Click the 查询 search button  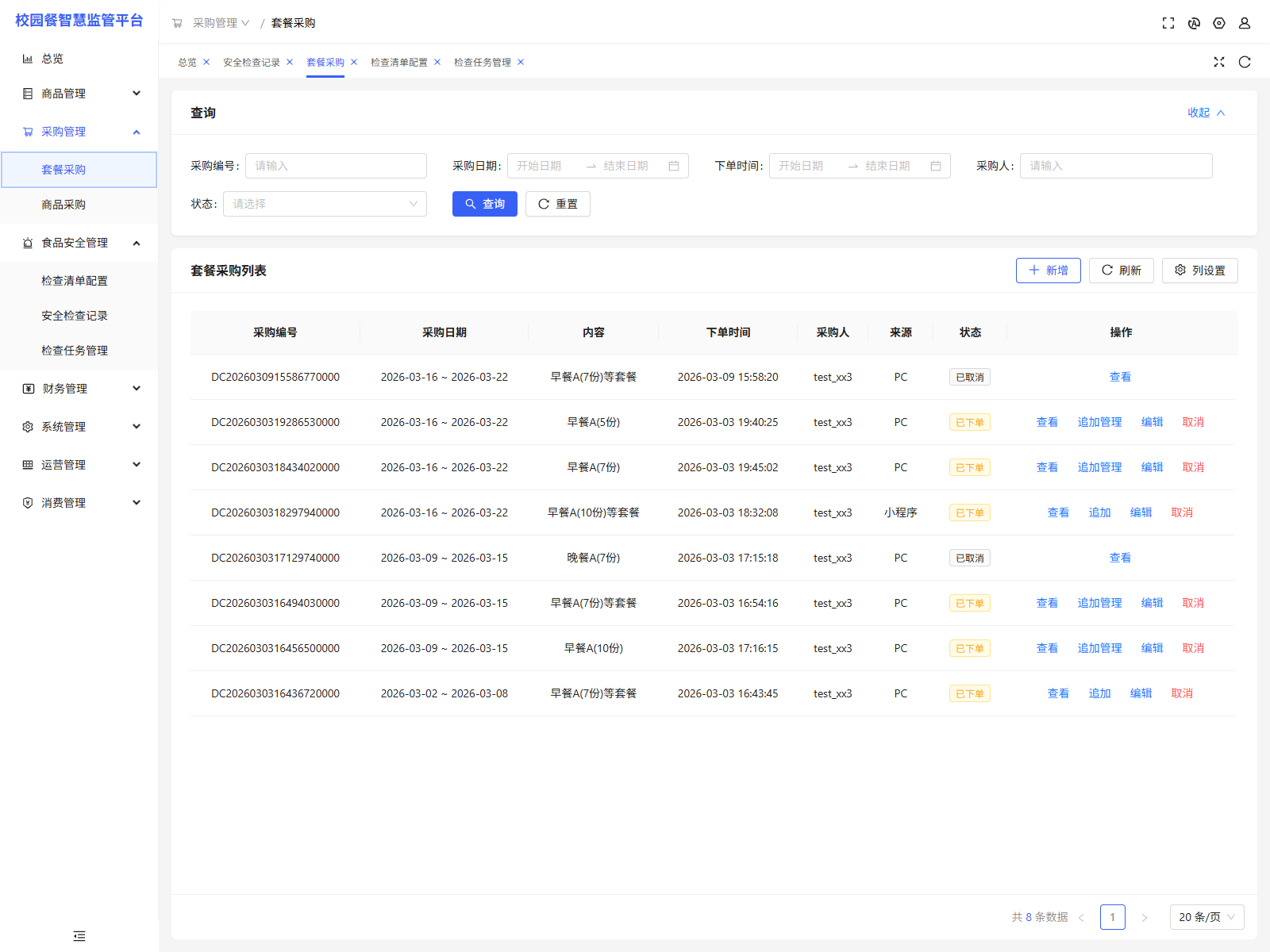pos(484,204)
